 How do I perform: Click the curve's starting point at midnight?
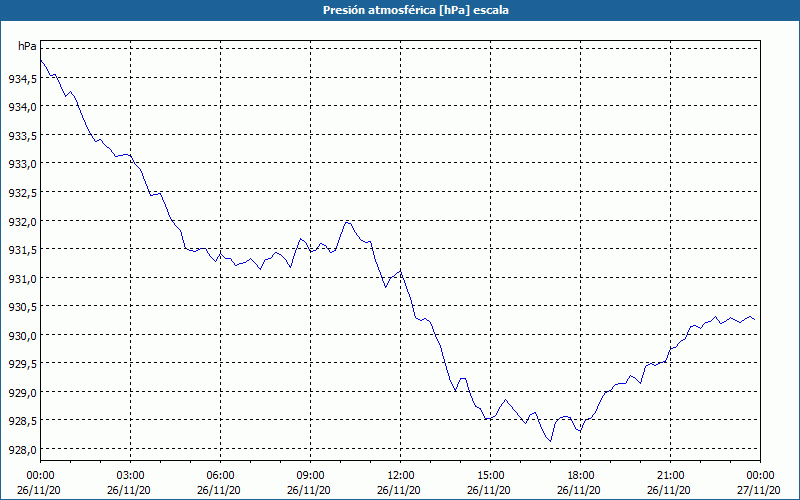point(41,62)
